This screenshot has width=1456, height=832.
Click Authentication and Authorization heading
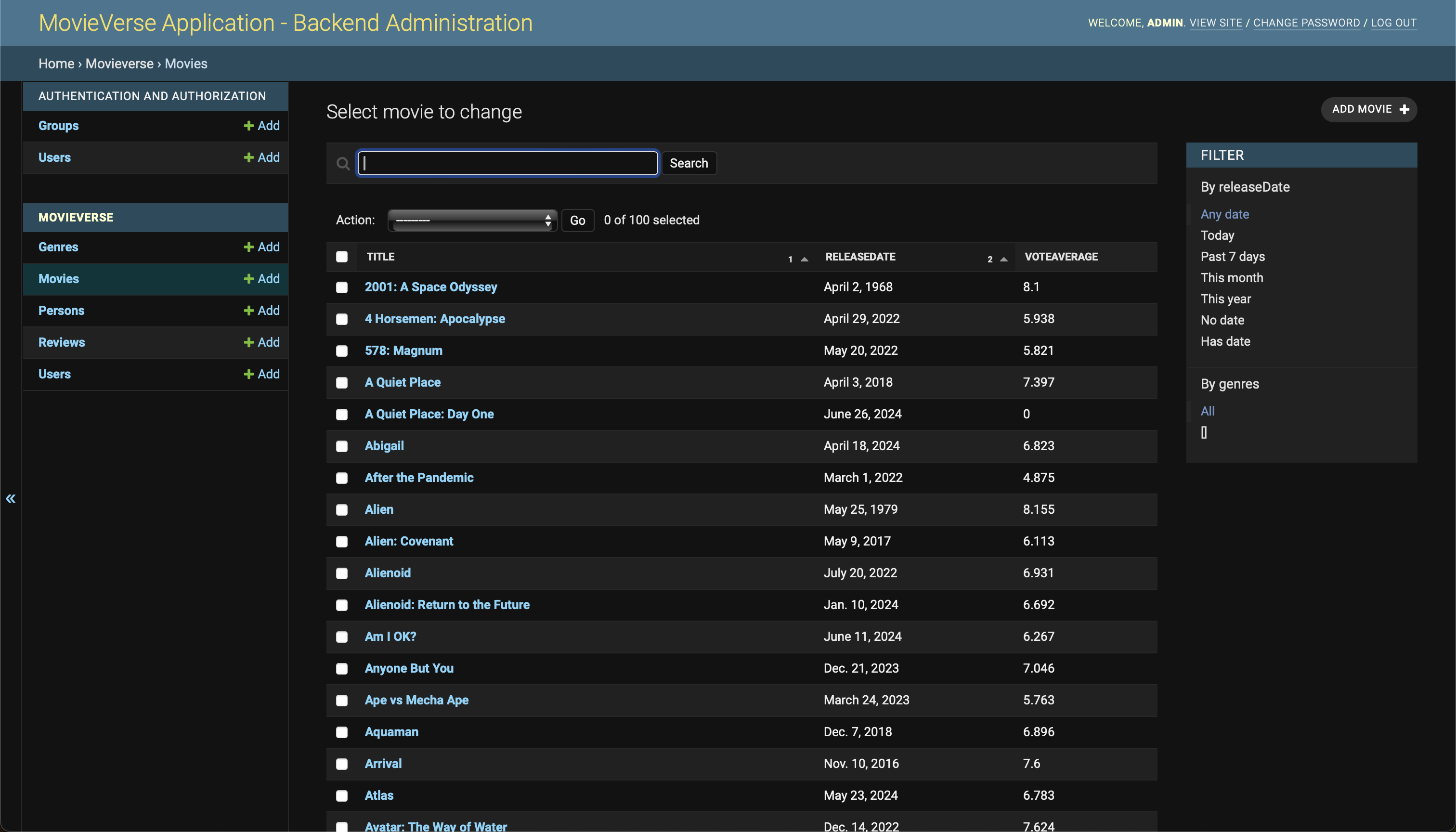pyautogui.click(x=152, y=96)
